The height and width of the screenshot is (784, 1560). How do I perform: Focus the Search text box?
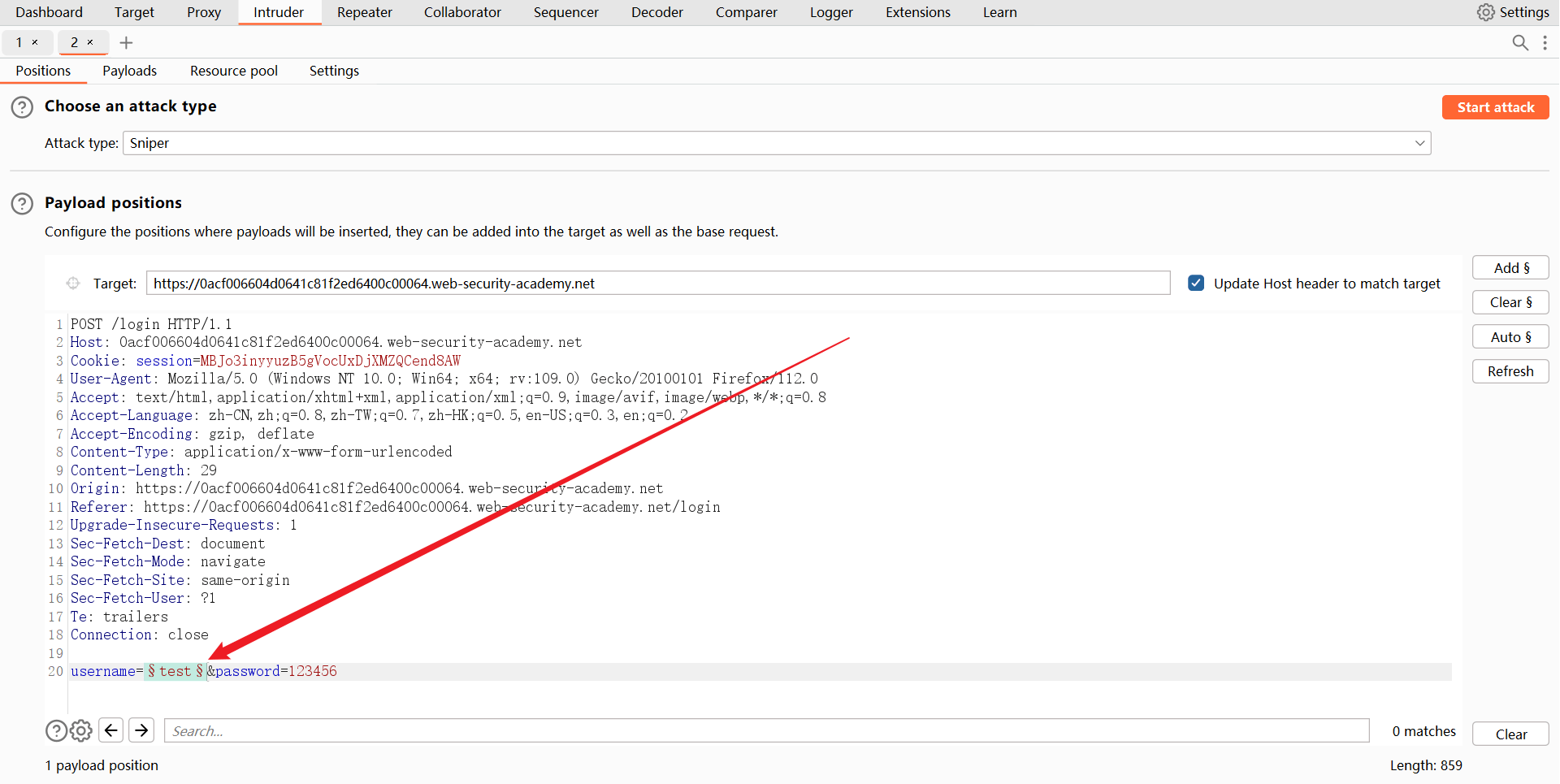(766, 731)
